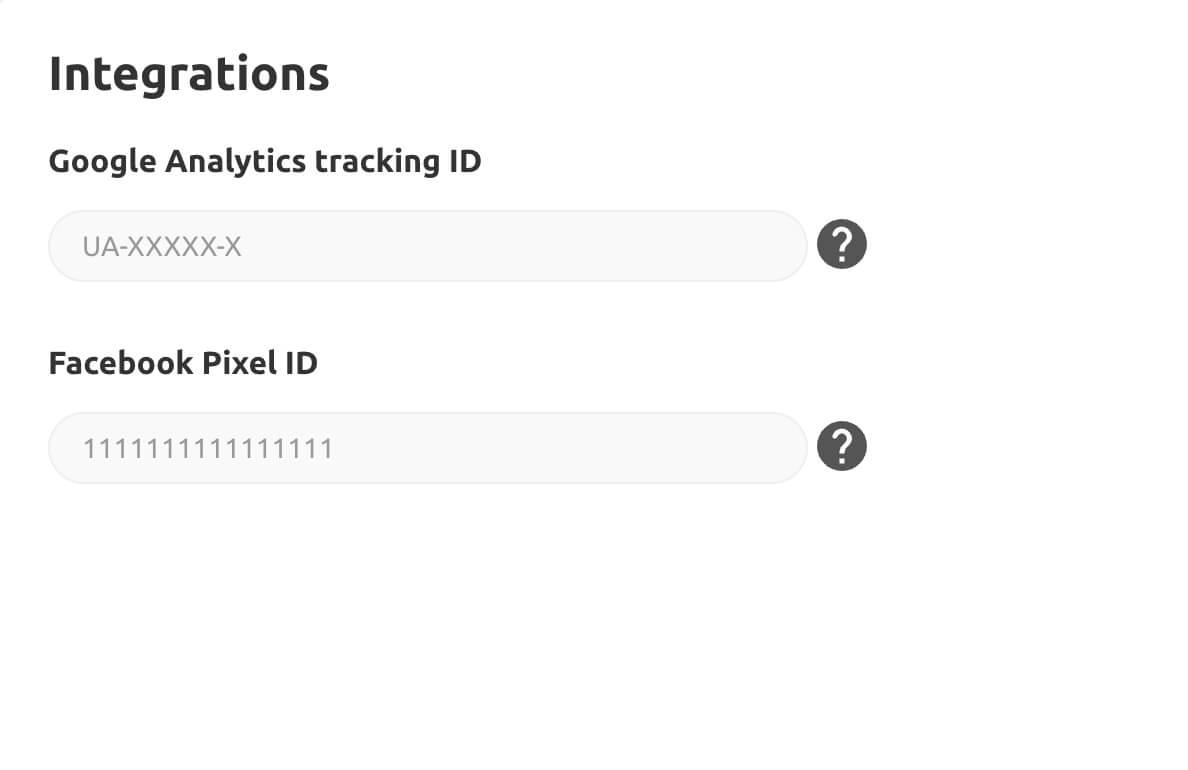The width and height of the screenshot is (1188, 770).
Task: Select the tracking ID text box
Action: [427, 246]
